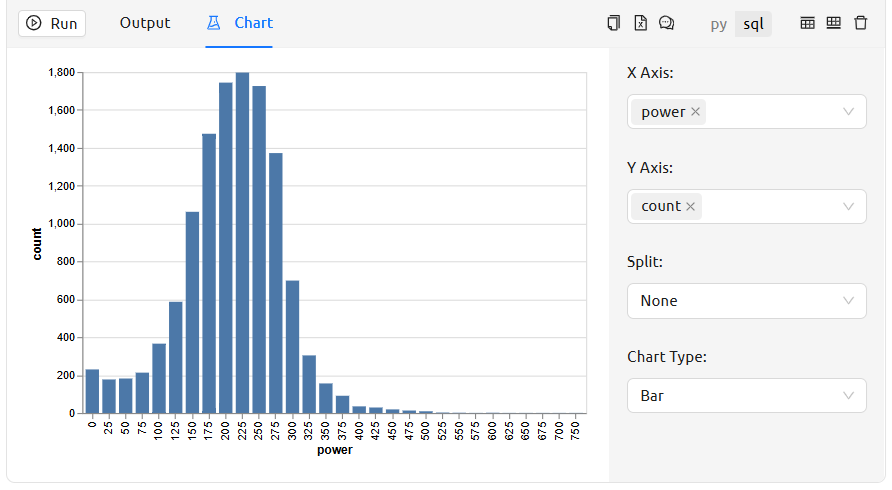The width and height of the screenshot is (892, 490).
Task: Click the insert cell below icon
Action: (833, 23)
